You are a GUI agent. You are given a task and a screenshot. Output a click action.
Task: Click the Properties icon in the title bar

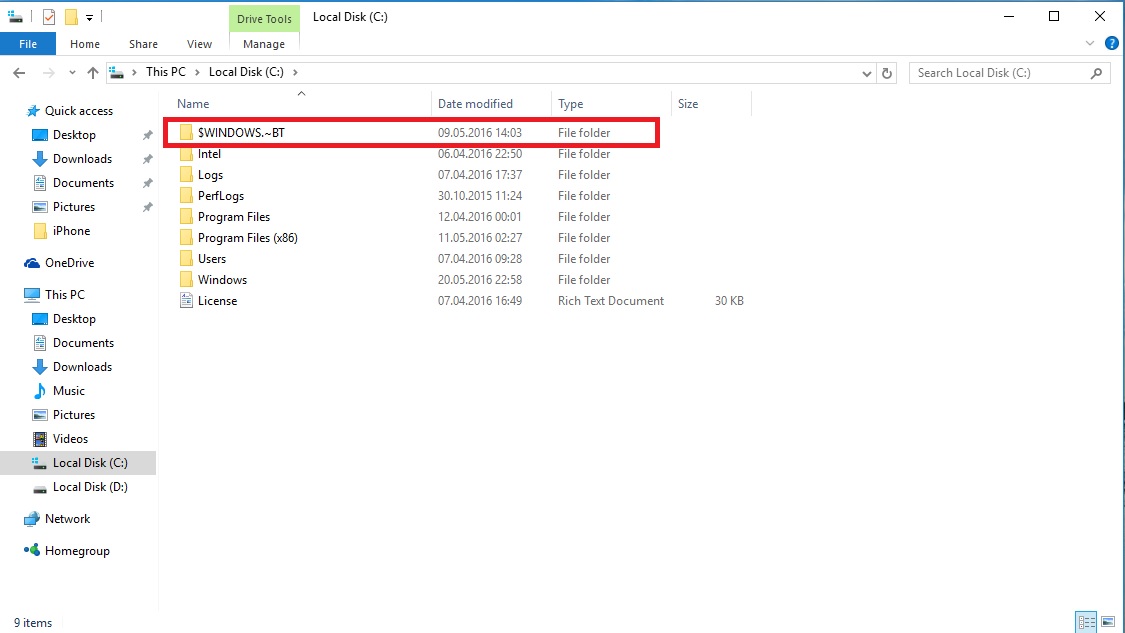point(49,17)
